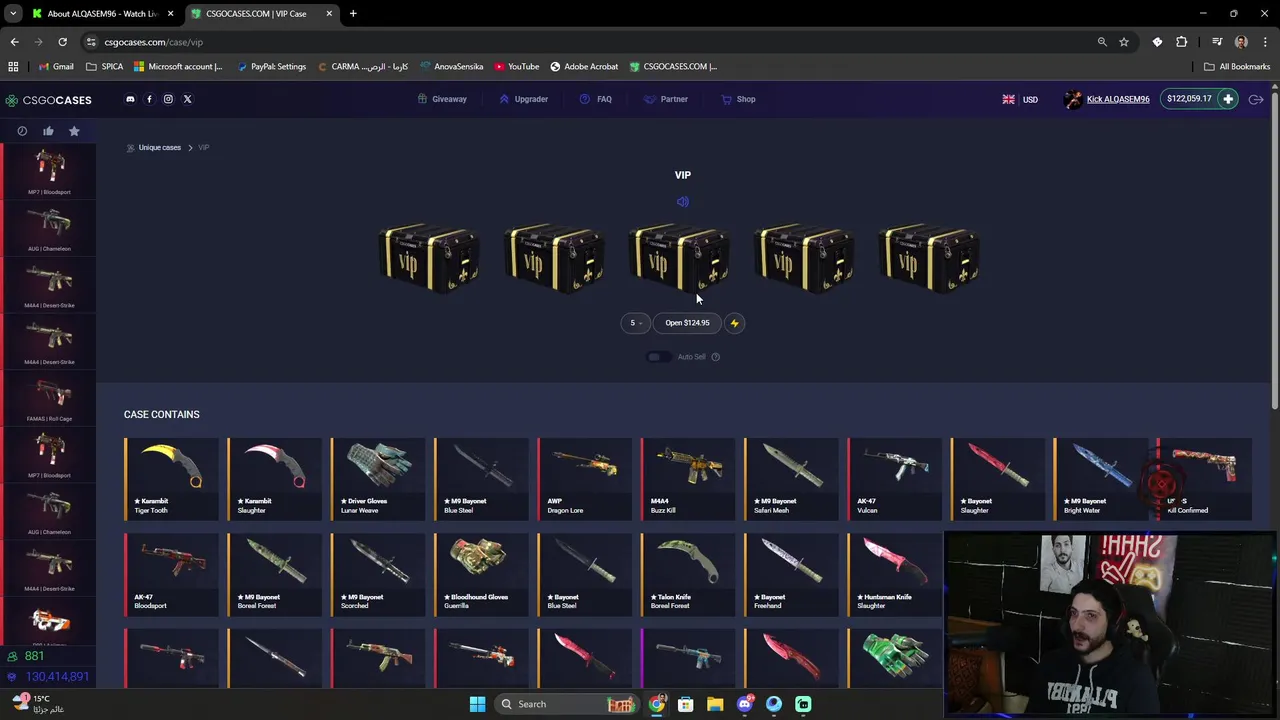The height and width of the screenshot is (720, 1280).
Task: Open the Giveaway page
Action: pos(442,99)
